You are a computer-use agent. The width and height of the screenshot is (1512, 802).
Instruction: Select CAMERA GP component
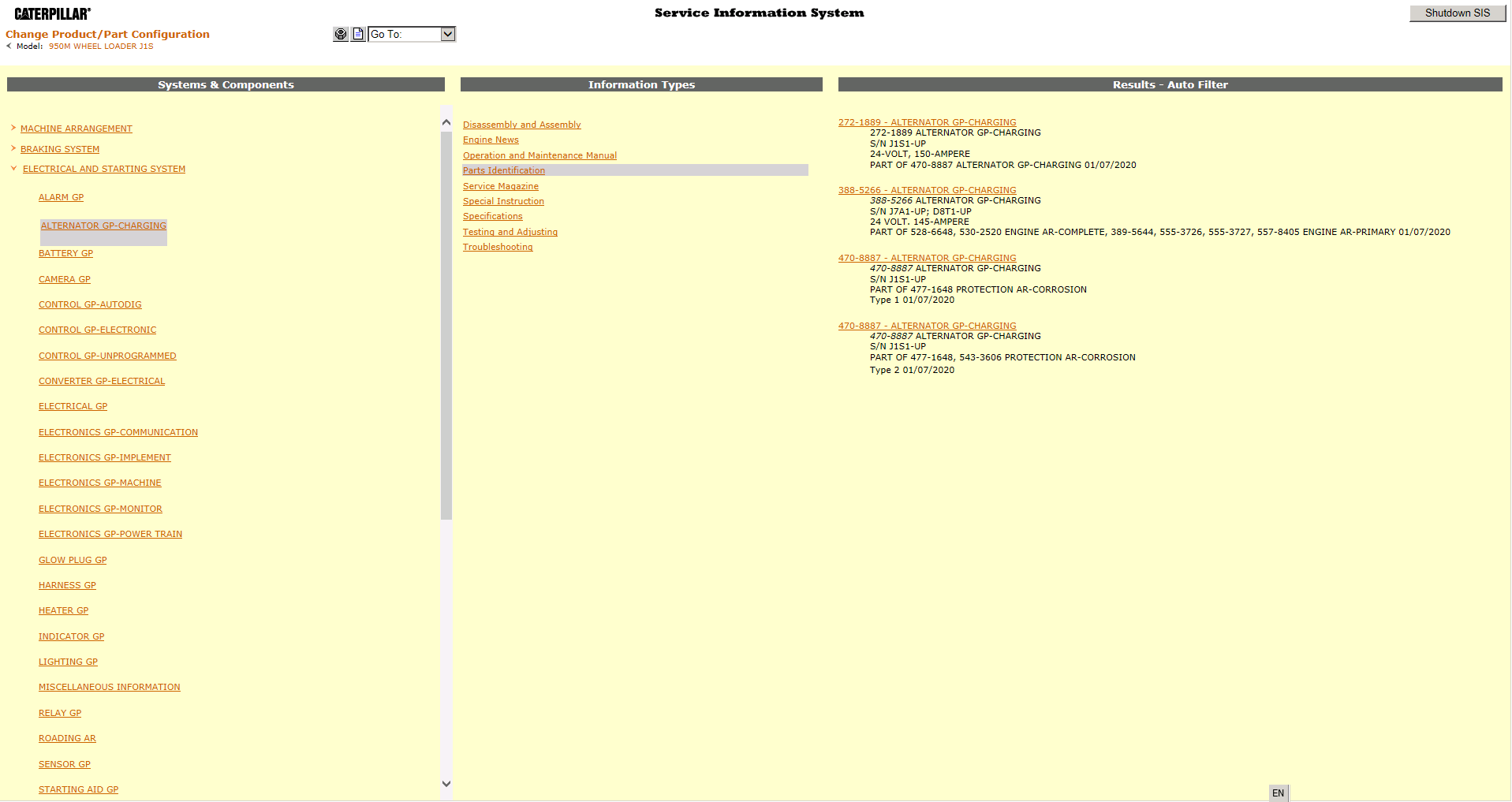65,279
